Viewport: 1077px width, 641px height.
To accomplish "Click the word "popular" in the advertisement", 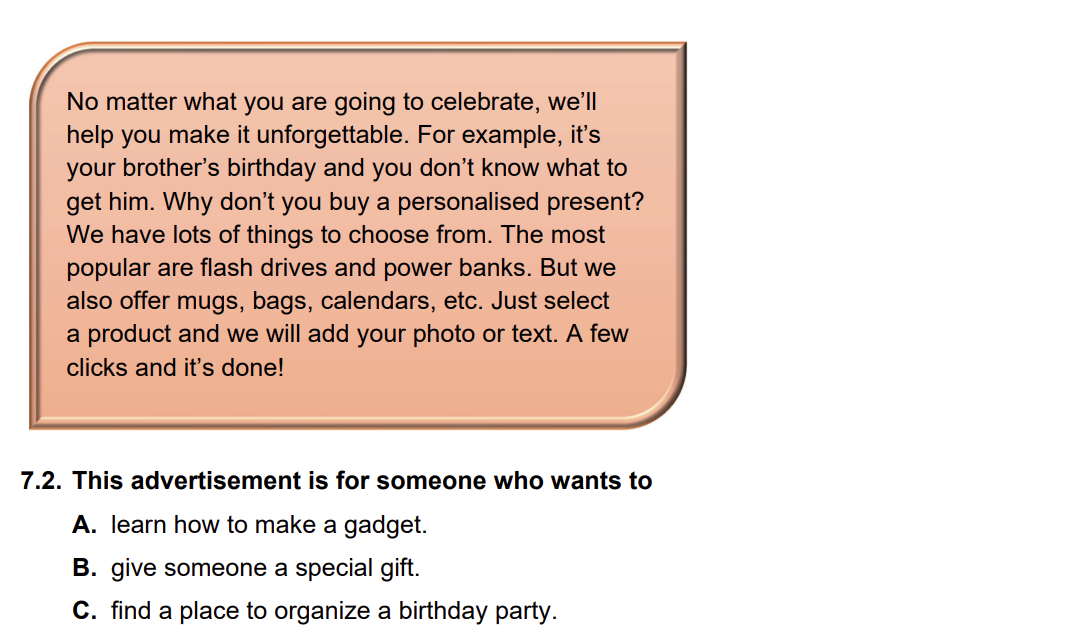I will tap(105, 268).
